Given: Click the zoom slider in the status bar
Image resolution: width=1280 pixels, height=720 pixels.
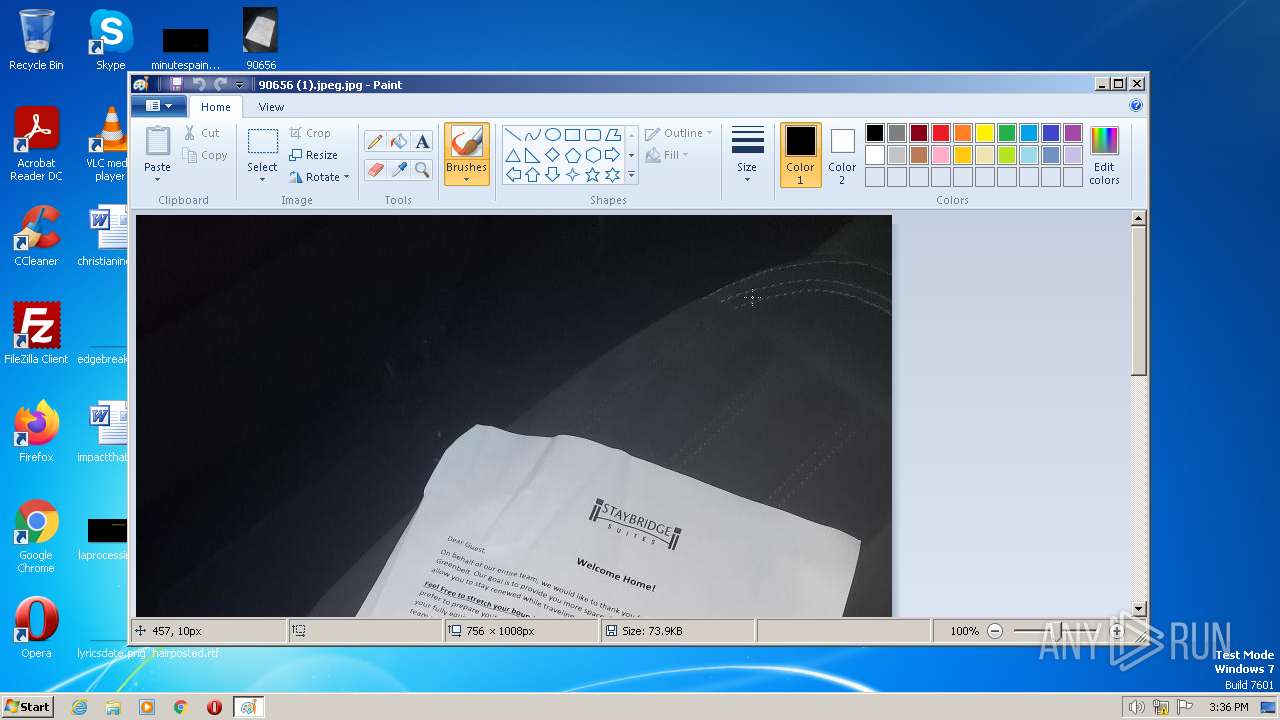Looking at the screenshot, I should (x=1056, y=631).
